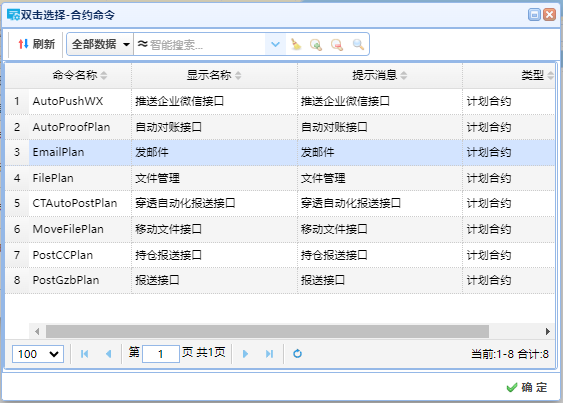
Task: Go to the first page
Action: 84,354
